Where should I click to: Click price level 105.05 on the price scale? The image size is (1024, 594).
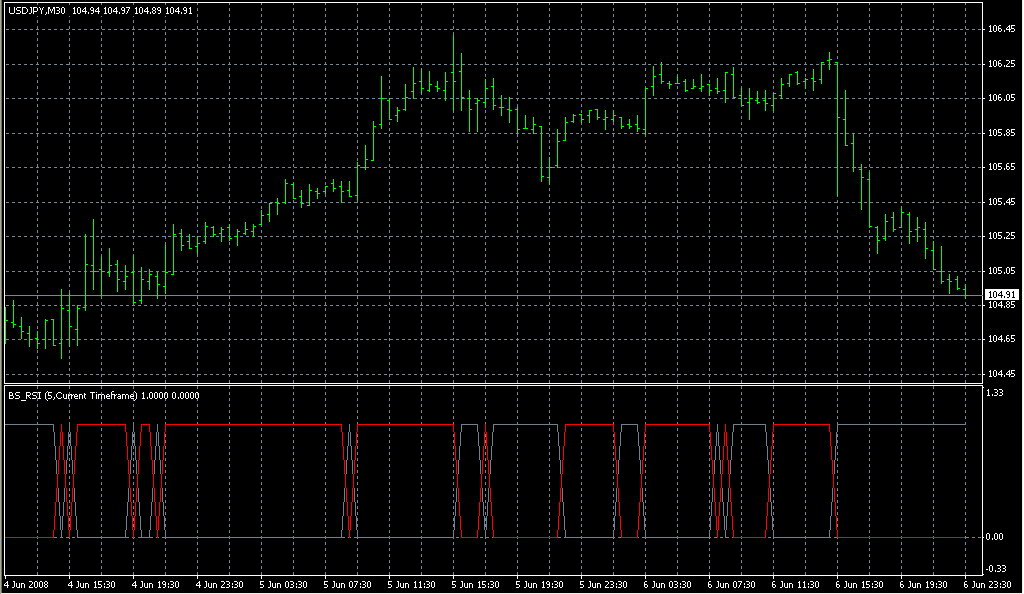1002,270
